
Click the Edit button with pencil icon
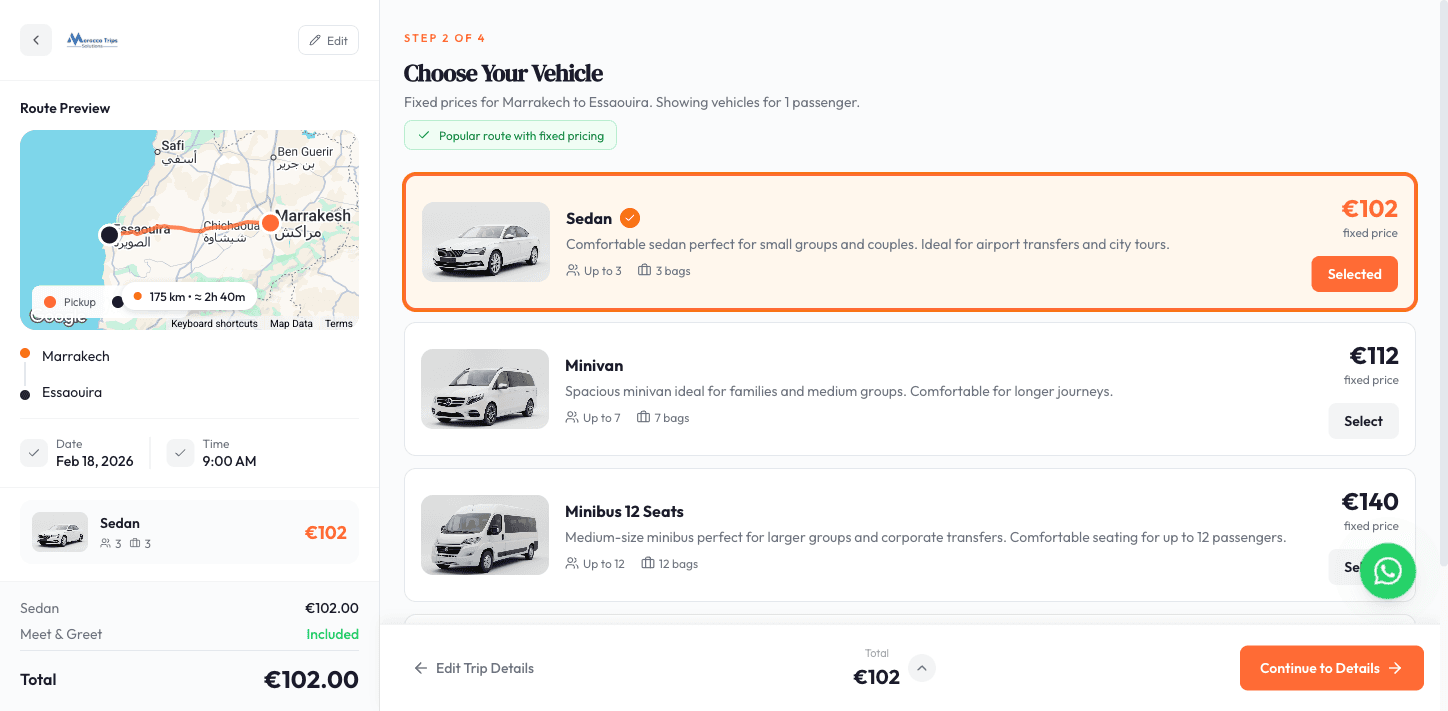(x=328, y=40)
